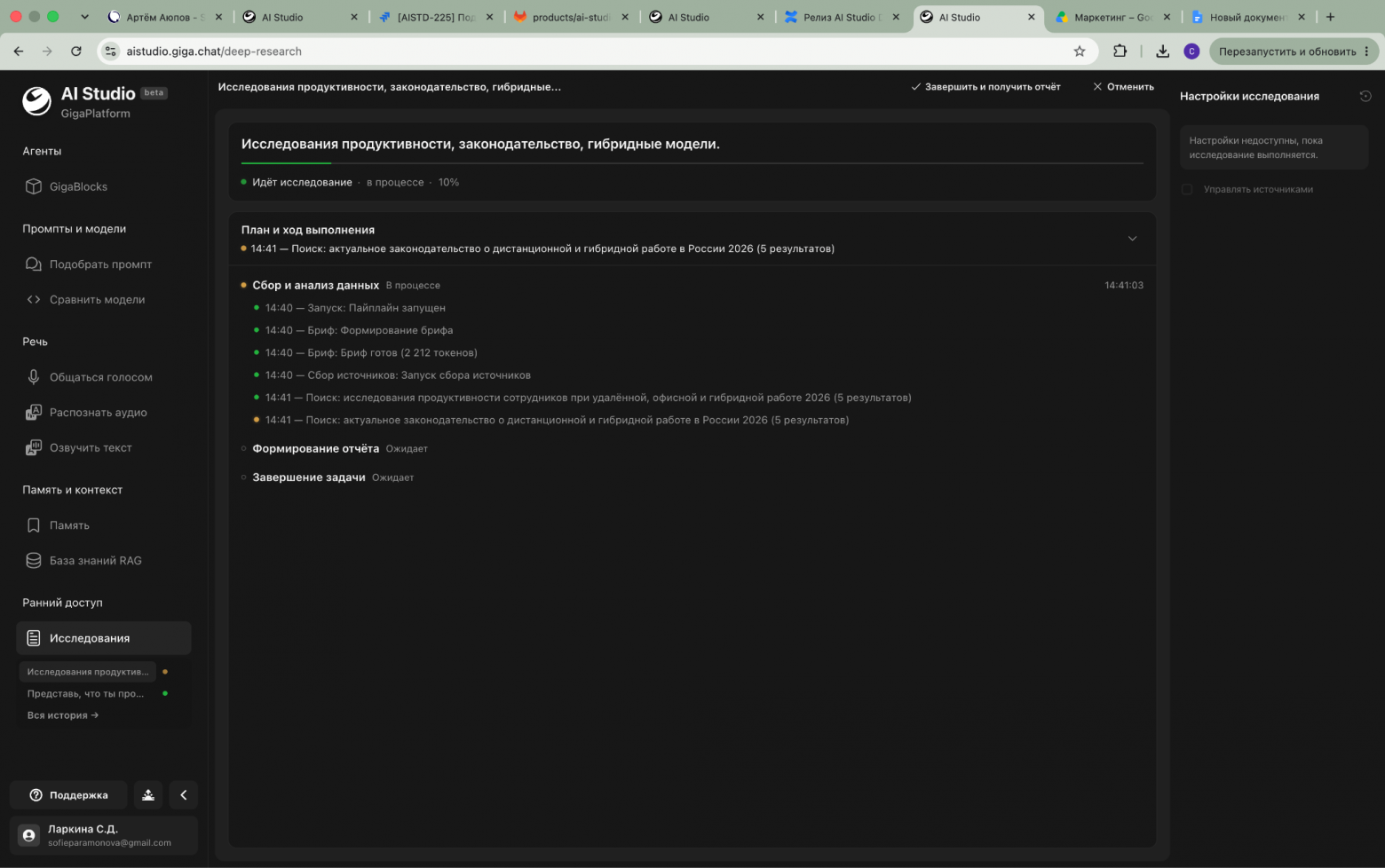The height and width of the screenshot is (868, 1385).
Task: Click the research progress bar
Action: tap(692, 163)
